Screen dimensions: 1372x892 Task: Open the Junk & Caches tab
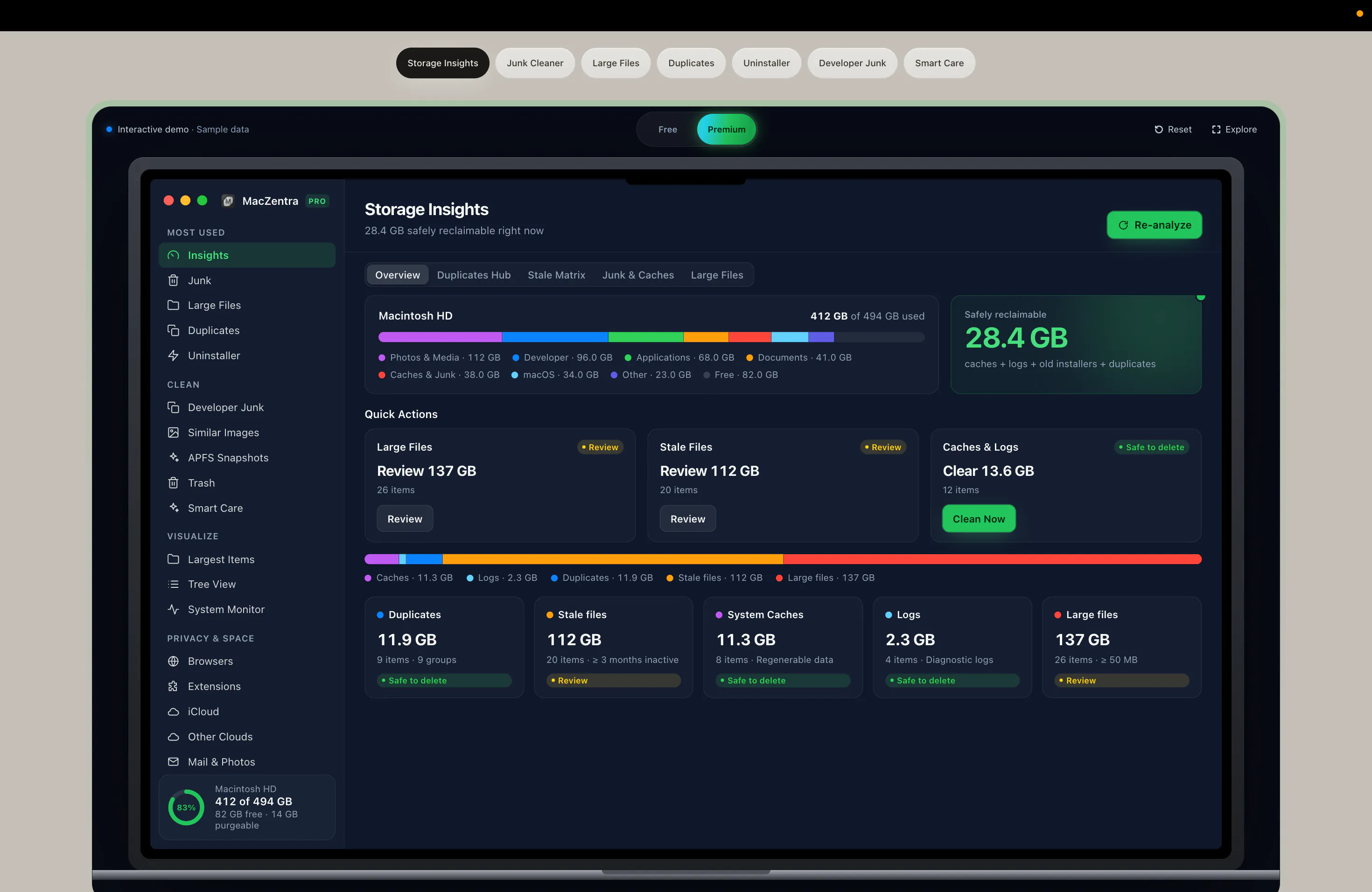click(x=638, y=275)
